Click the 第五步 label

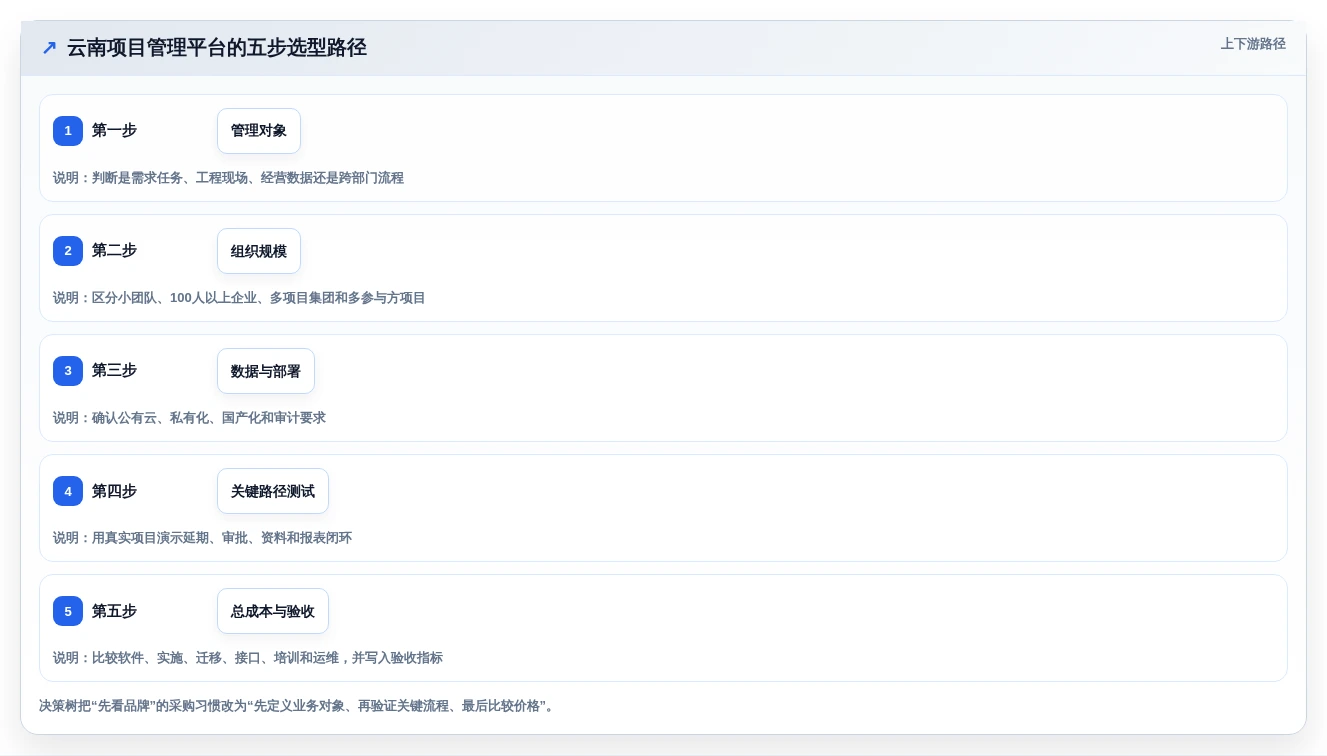pyautogui.click(x=114, y=611)
